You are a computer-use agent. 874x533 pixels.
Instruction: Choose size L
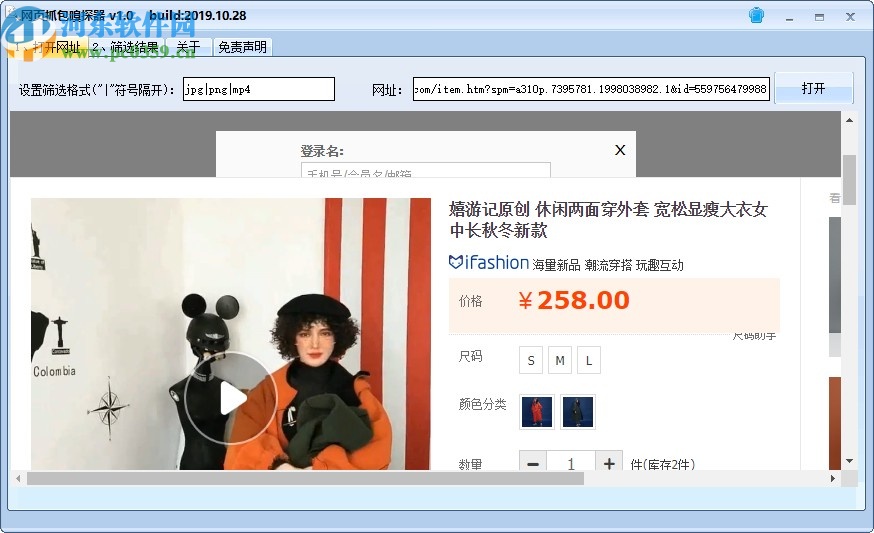pyautogui.click(x=589, y=361)
